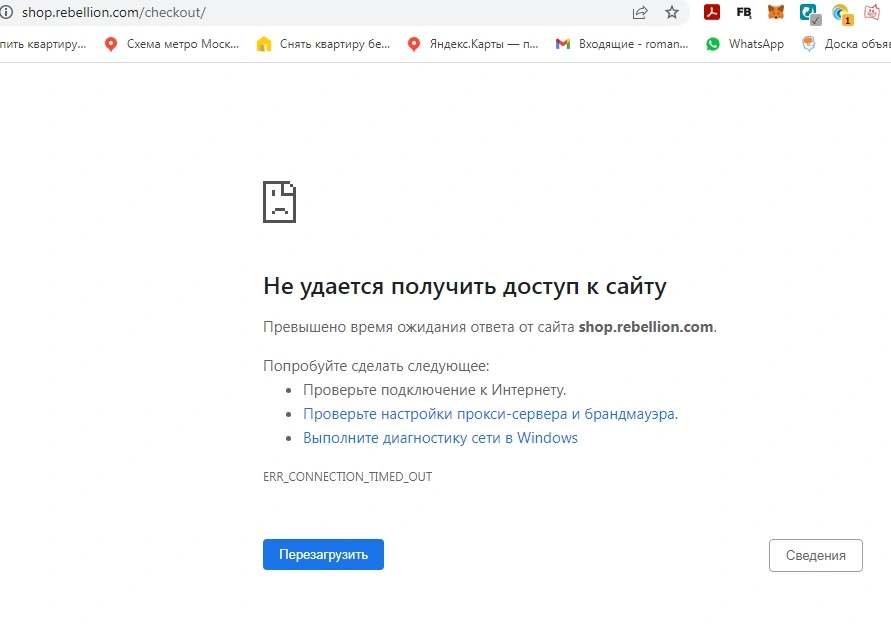Click the site information icon in address bar

tap(6, 12)
